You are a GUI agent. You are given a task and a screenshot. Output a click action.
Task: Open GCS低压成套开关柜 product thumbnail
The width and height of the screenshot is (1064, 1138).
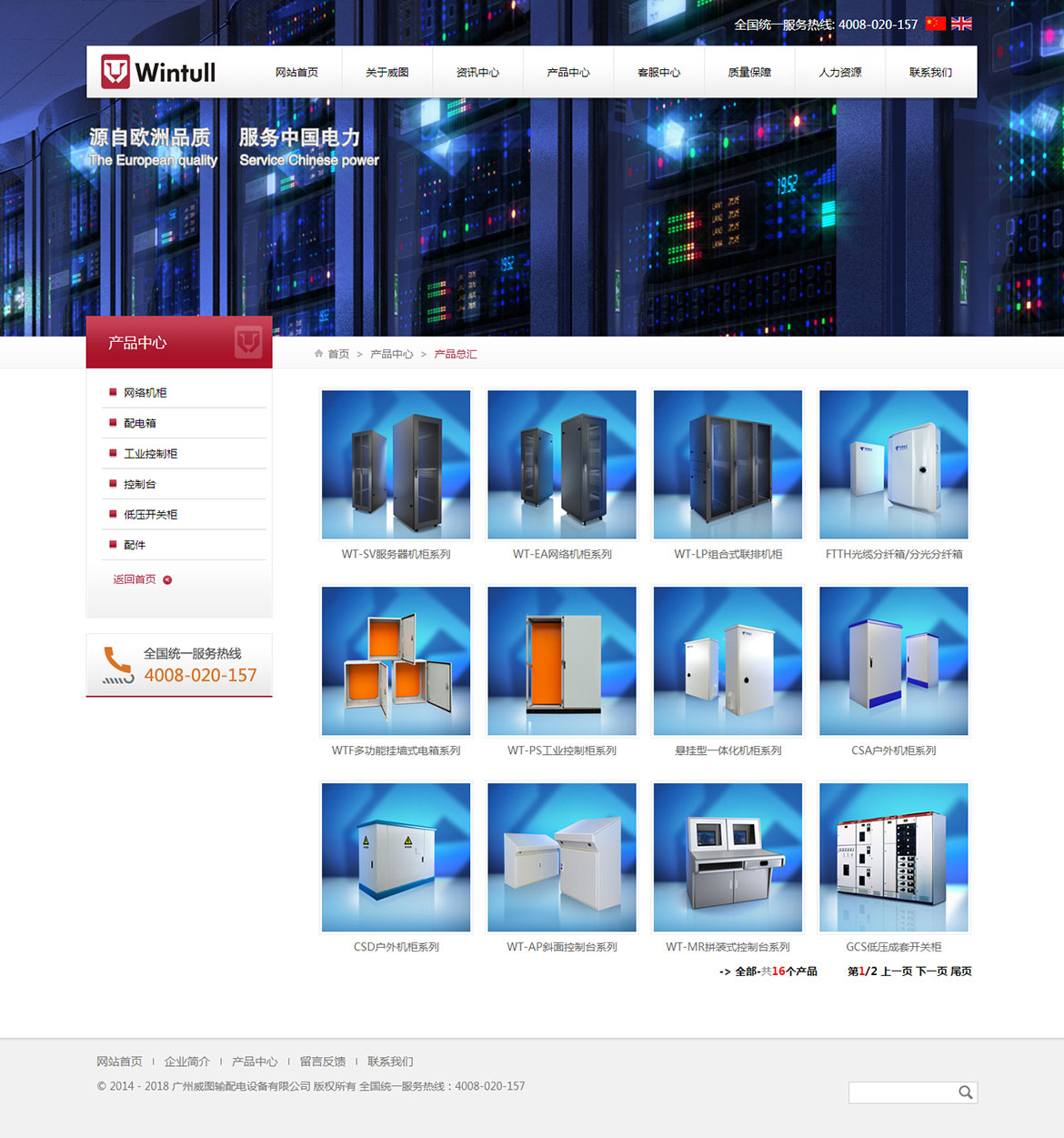point(894,858)
